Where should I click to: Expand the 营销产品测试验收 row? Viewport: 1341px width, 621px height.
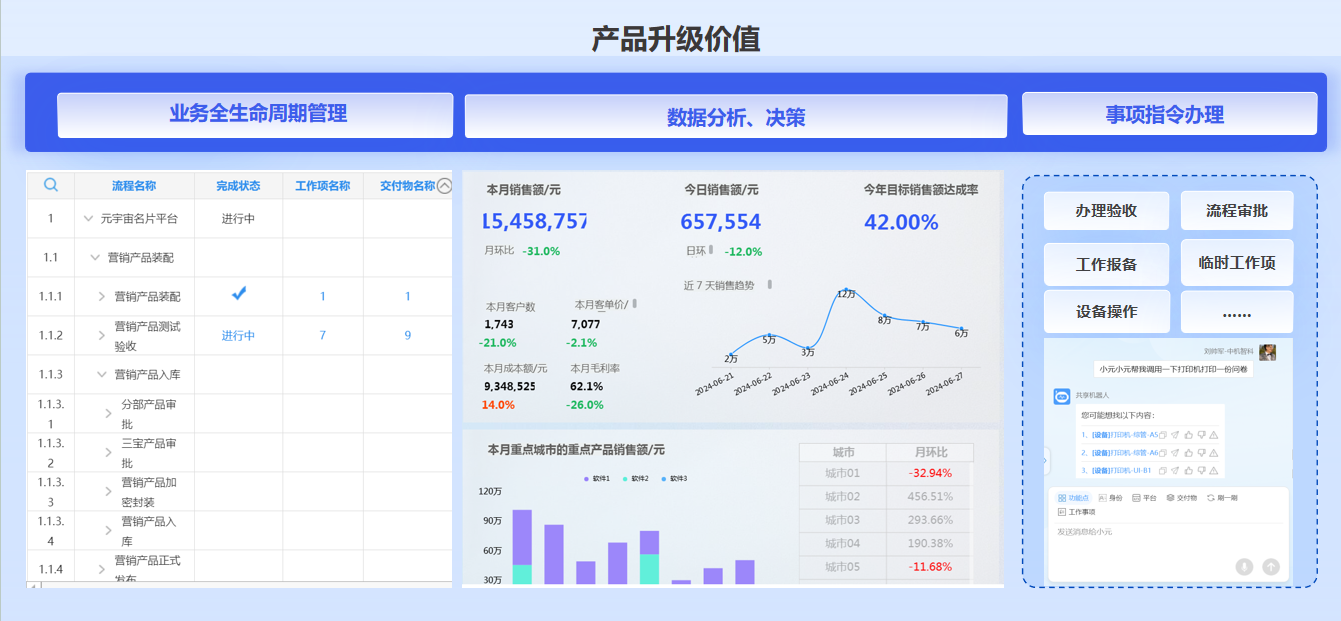(102, 336)
